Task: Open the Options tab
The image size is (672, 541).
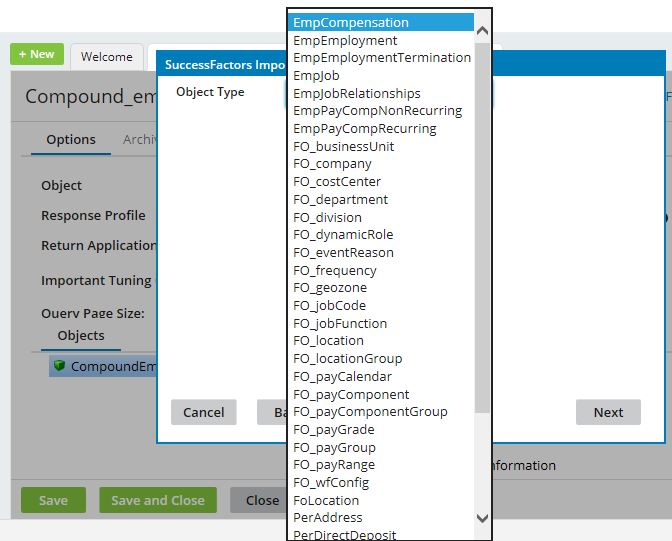Action: coord(71,140)
